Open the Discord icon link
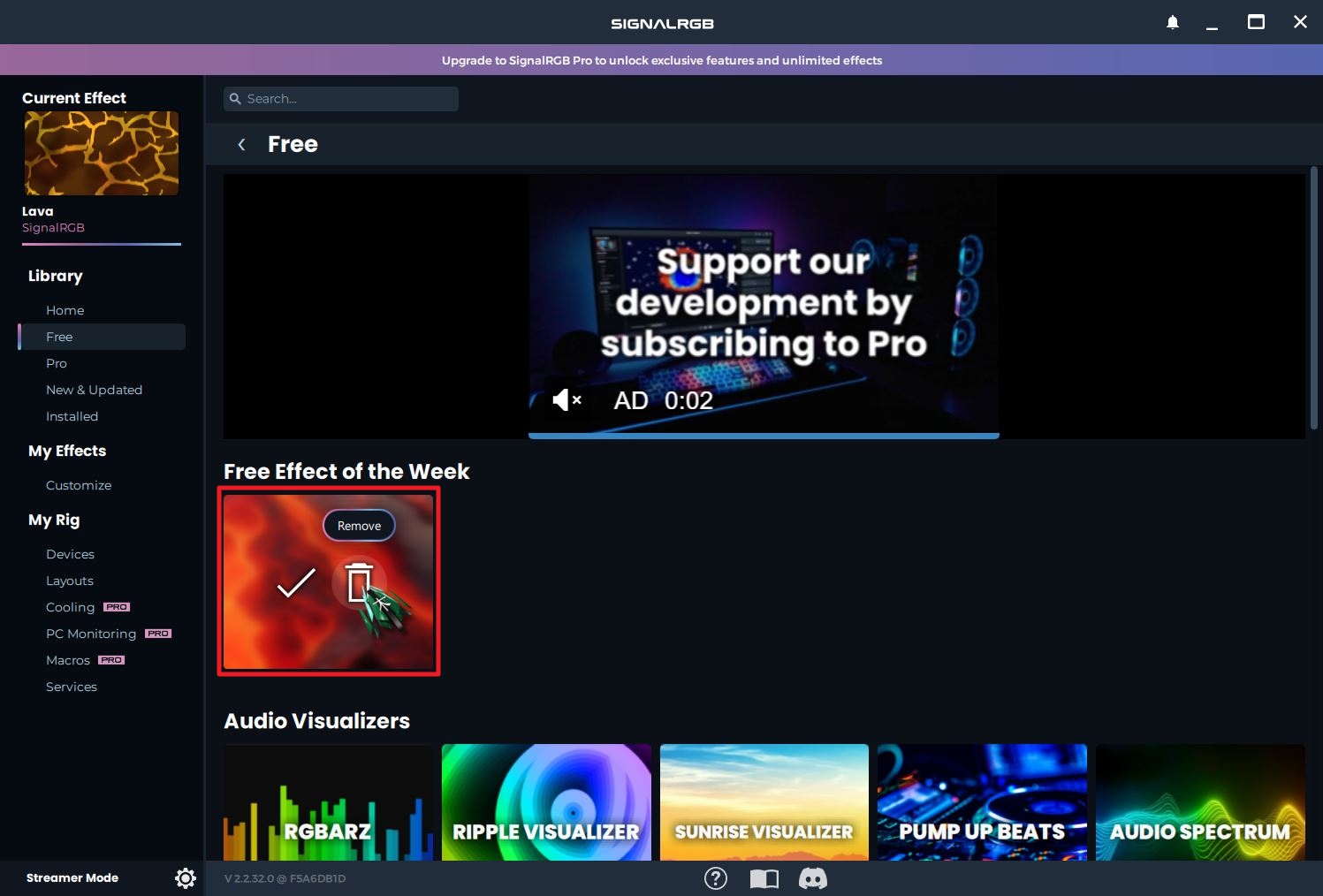This screenshot has width=1323, height=896. click(813, 878)
